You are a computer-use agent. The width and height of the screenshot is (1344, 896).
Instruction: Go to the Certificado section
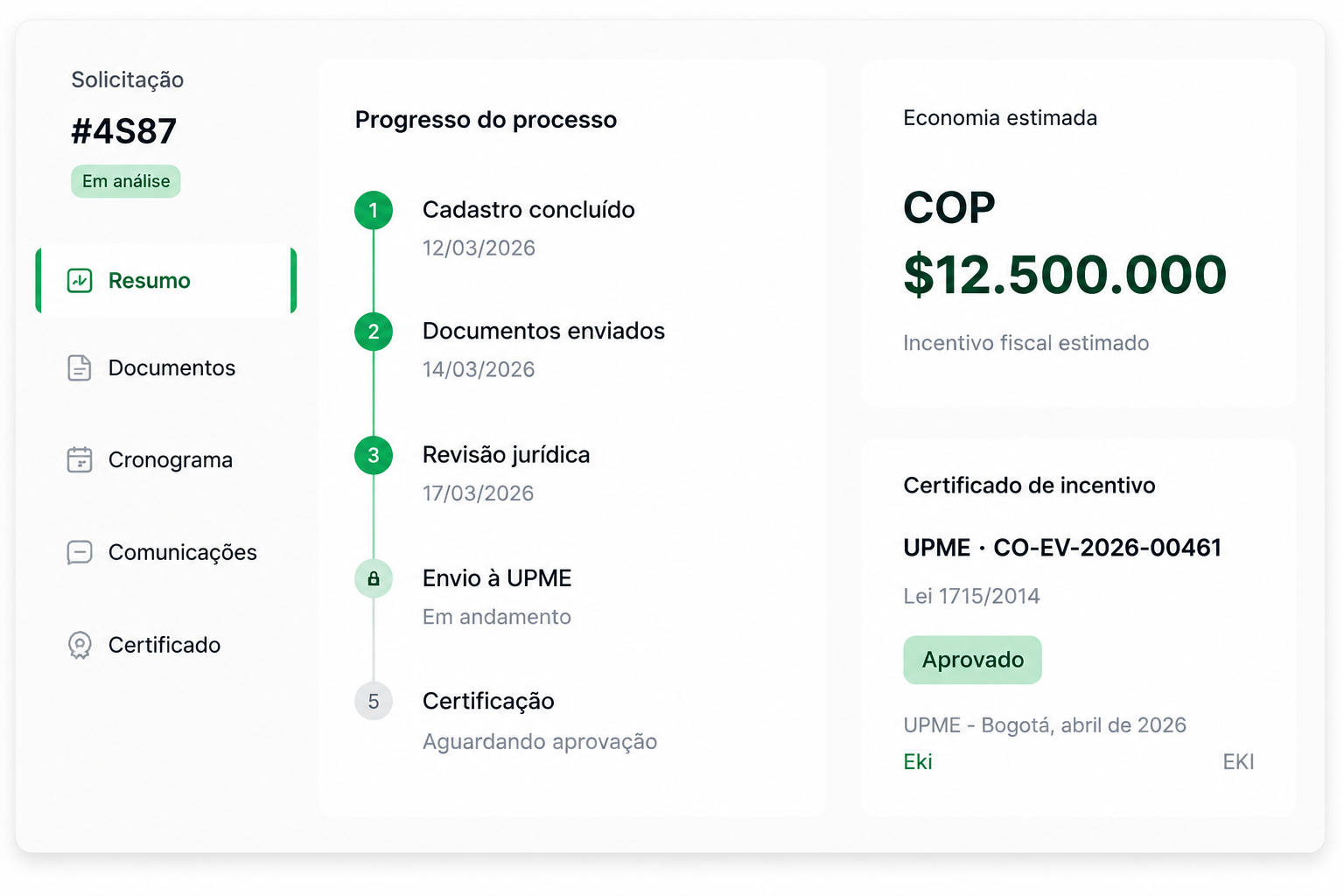(x=166, y=645)
